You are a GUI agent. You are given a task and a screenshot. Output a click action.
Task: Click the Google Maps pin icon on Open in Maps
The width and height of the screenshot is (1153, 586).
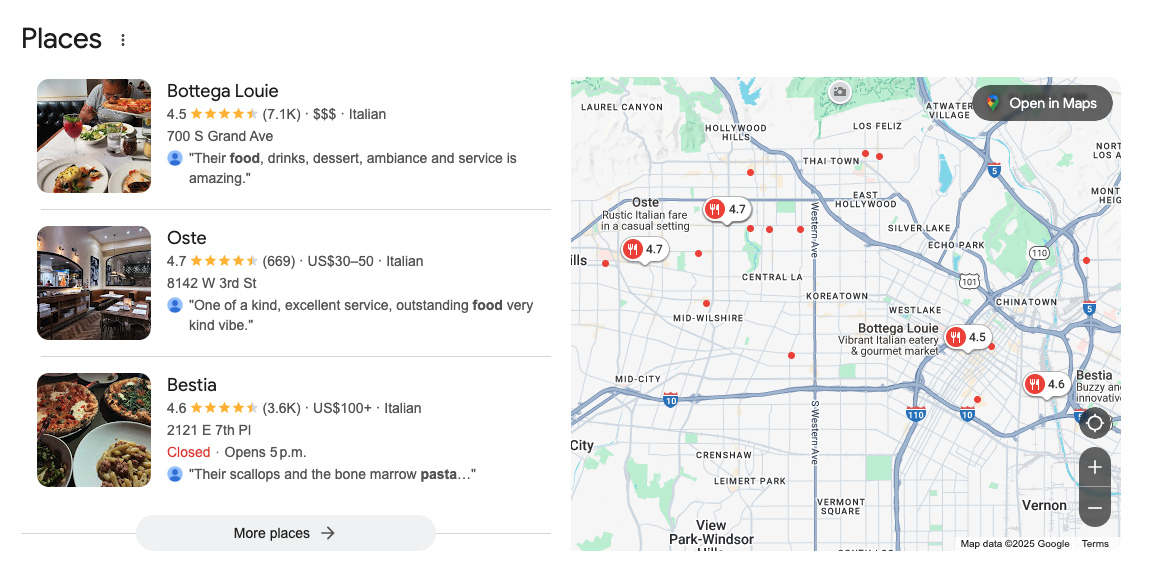[991, 103]
